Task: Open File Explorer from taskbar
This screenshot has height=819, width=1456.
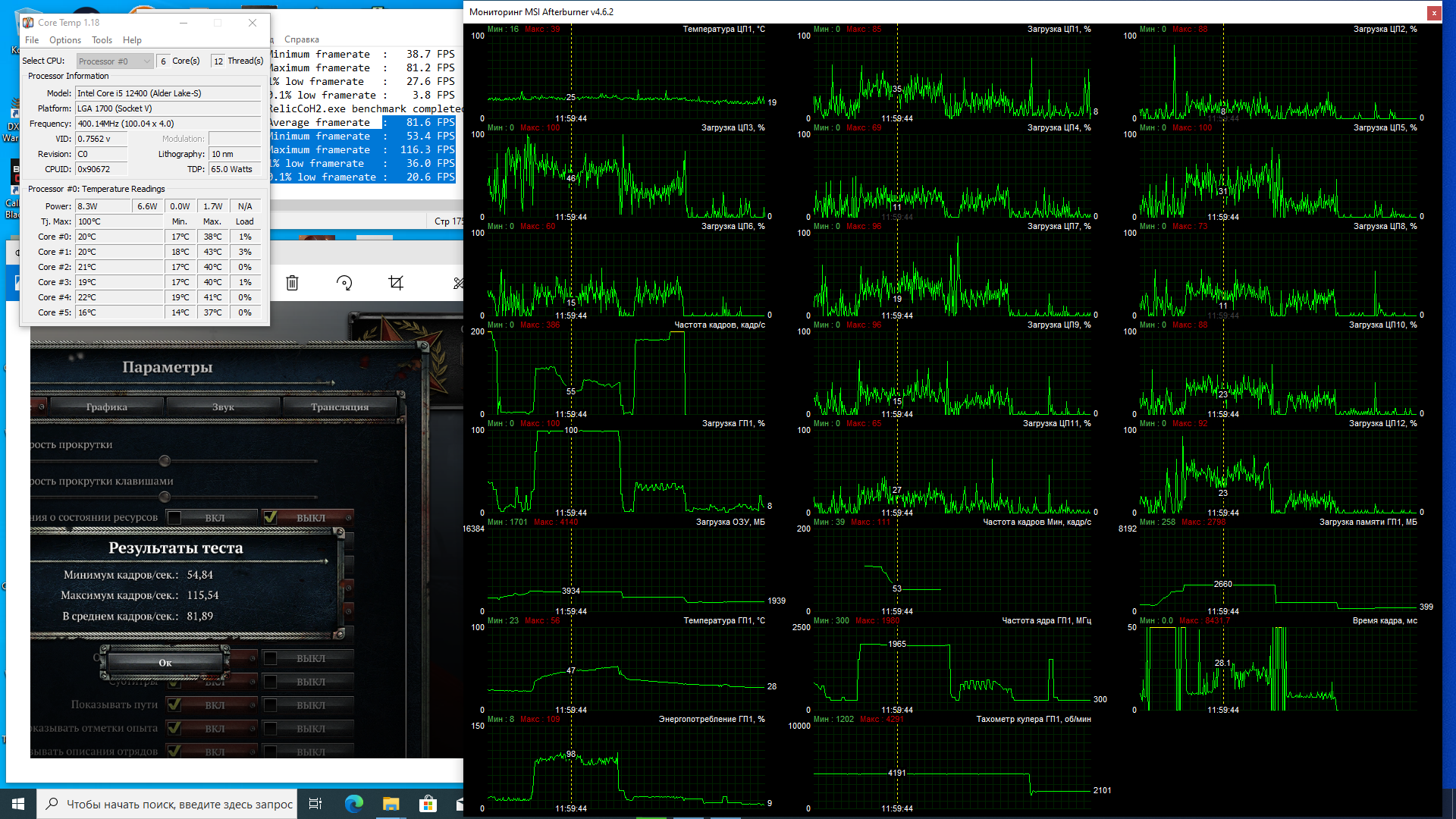Action: click(x=391, y=804)
